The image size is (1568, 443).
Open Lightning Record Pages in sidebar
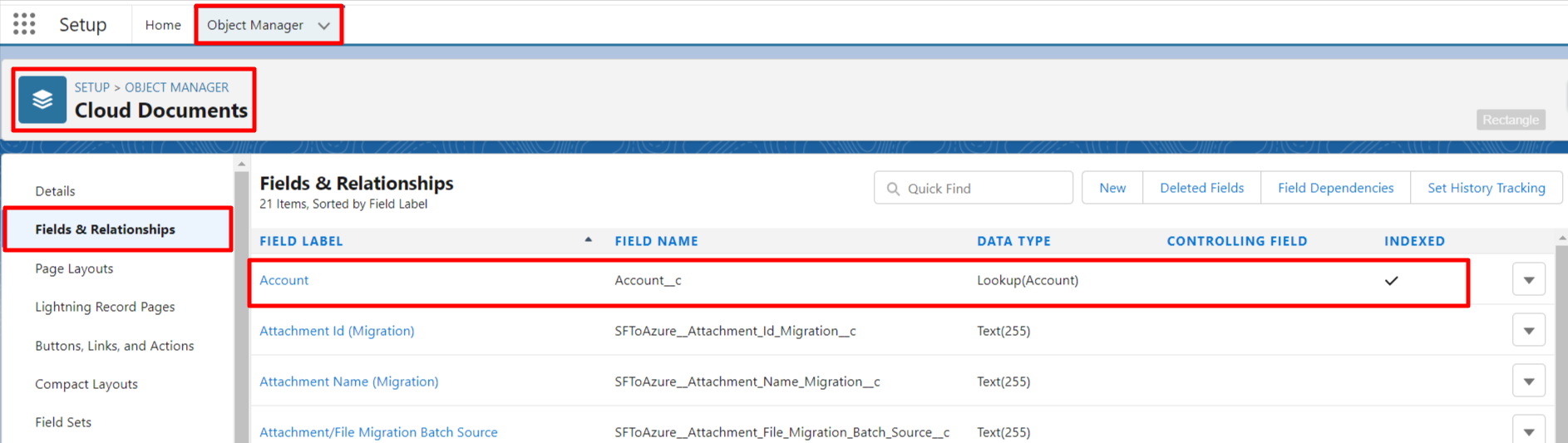pyautogui.click(x=105, y=307)
